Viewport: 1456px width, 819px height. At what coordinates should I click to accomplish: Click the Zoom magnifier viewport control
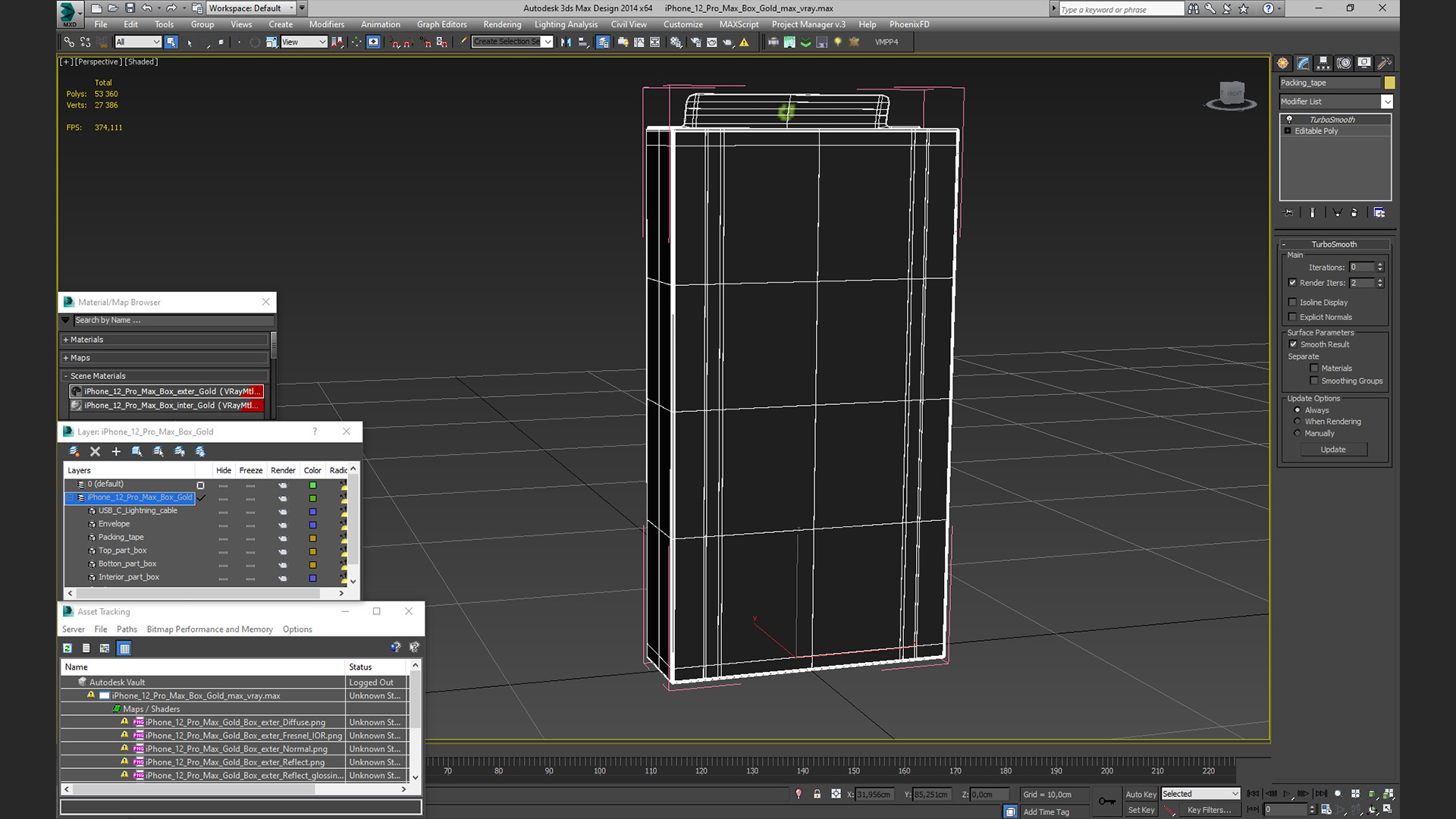pos(1338,794)
